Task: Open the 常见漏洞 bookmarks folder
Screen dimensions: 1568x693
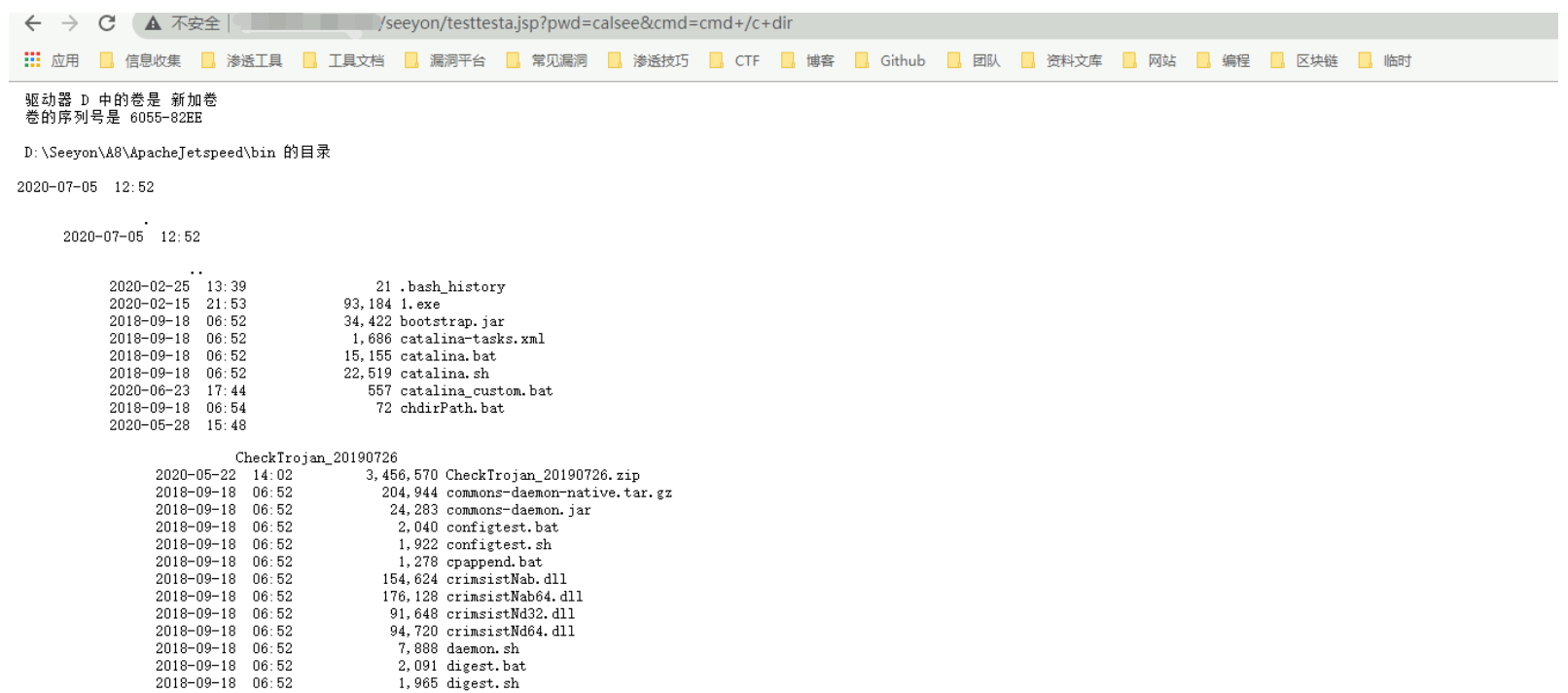Action: coord(547,60)
